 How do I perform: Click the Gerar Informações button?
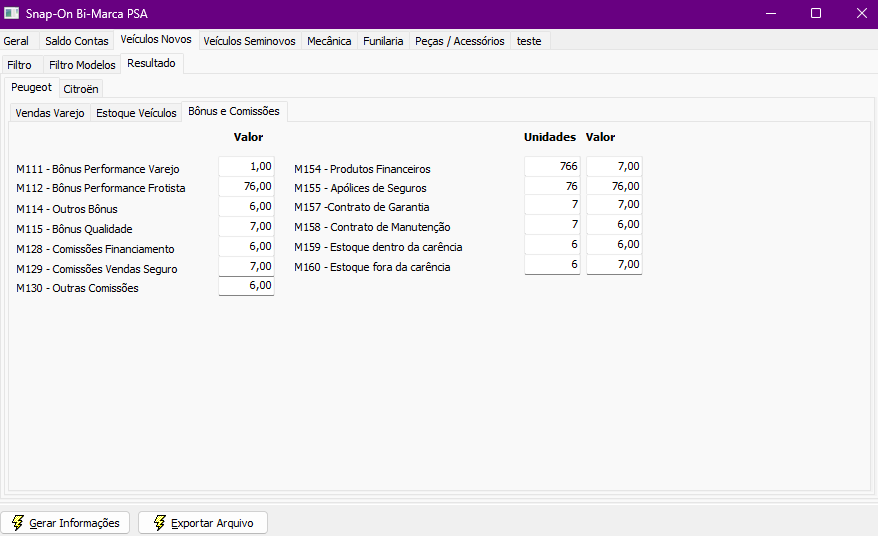pos(65,523)
